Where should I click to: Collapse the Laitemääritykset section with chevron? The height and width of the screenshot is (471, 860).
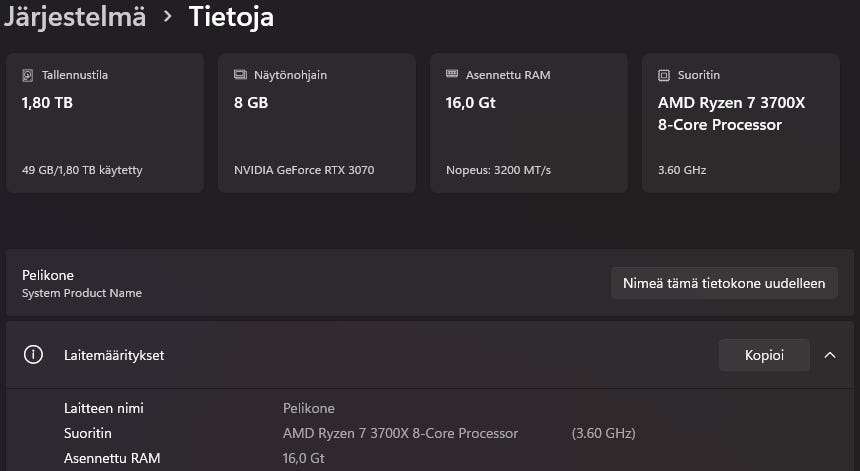pyautogui.click(x=830, y=355)
